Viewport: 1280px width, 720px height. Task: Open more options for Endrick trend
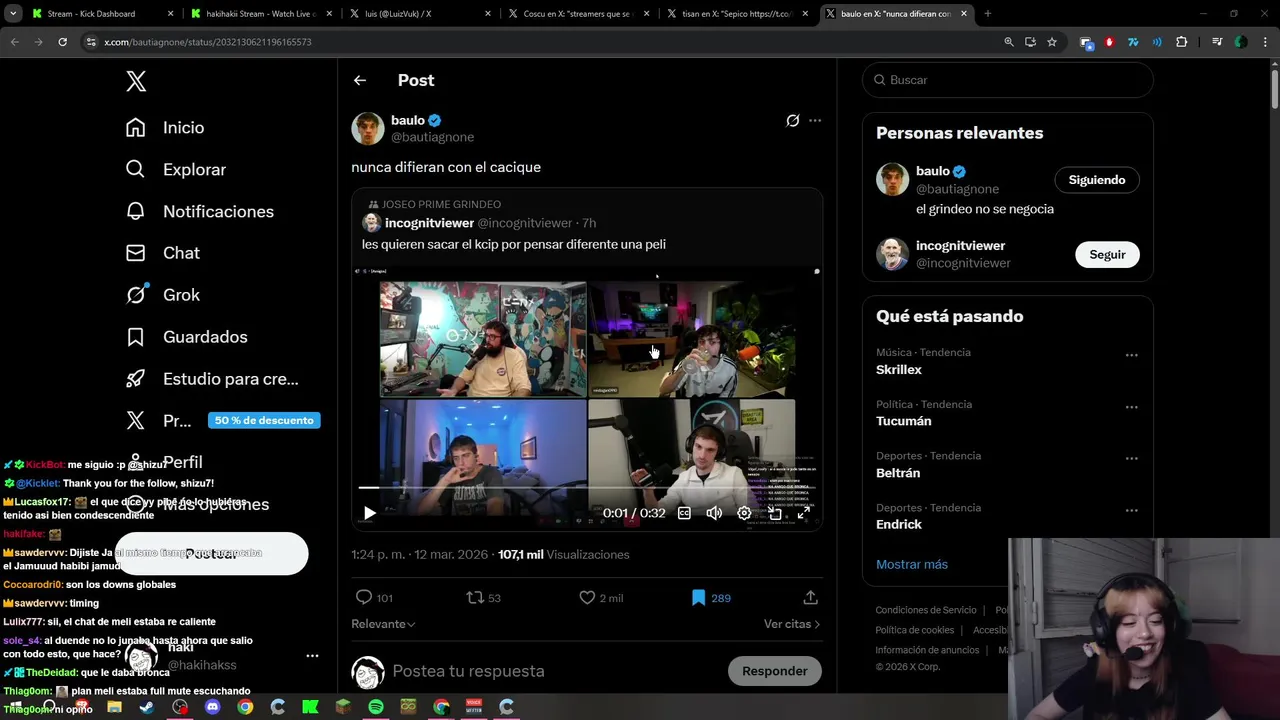(x=1132, y=511)
